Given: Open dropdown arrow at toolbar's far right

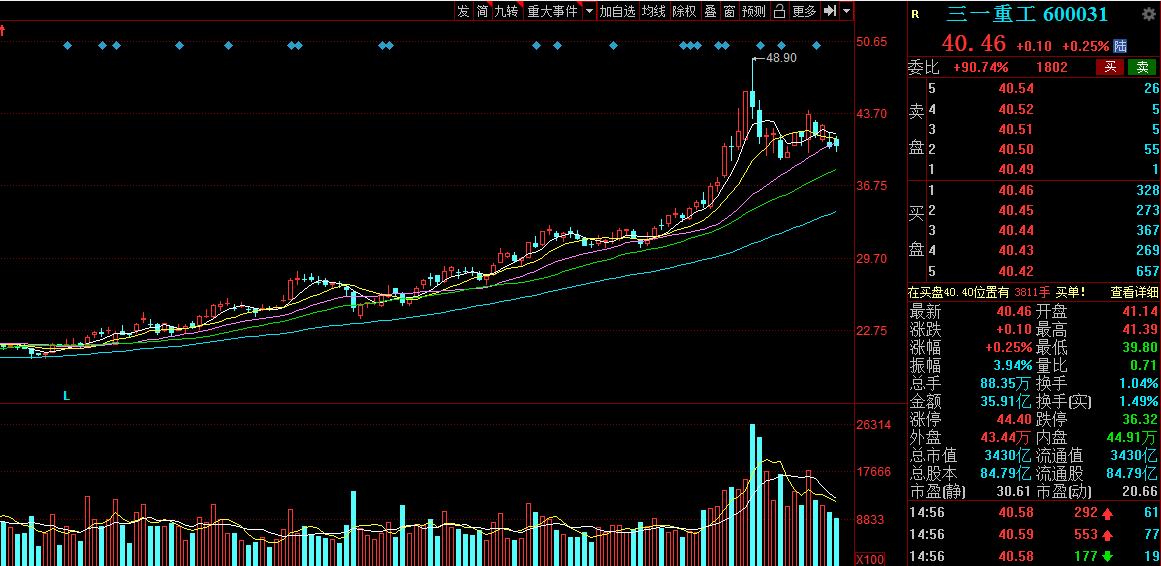Looking at the screenshot, I should coord(847,12).
